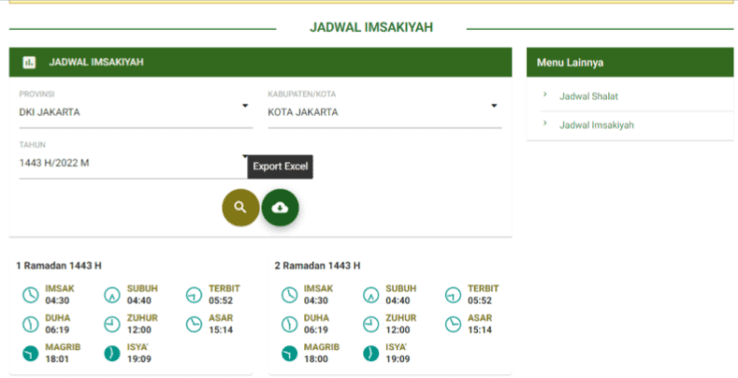The height and width of the screenshot is (378, 738).
Task: Click the chart icon in Jadwal Imsakiyah header
Action: pos(29,62)
